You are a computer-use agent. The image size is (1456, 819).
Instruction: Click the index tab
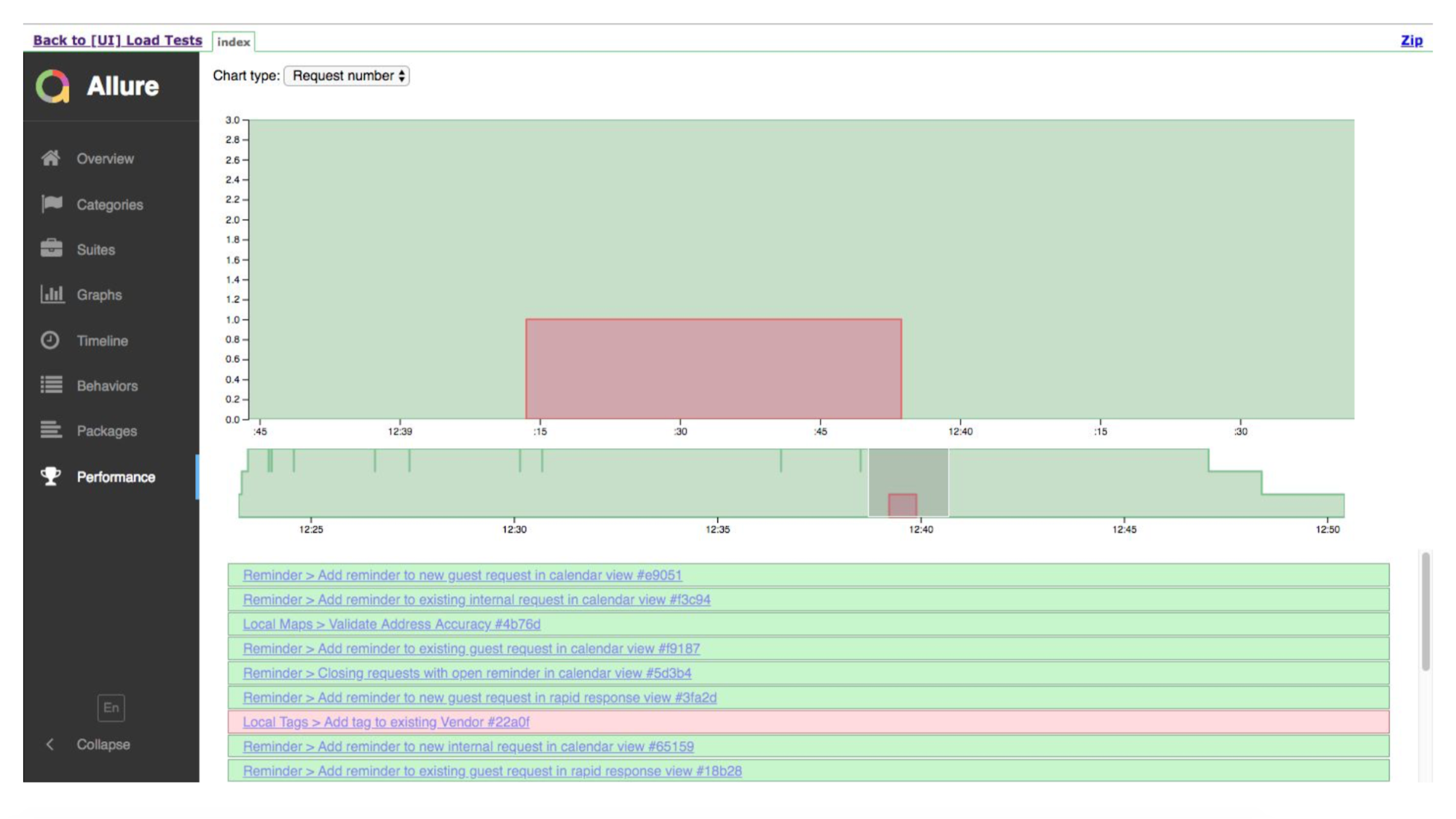[234, 41]
